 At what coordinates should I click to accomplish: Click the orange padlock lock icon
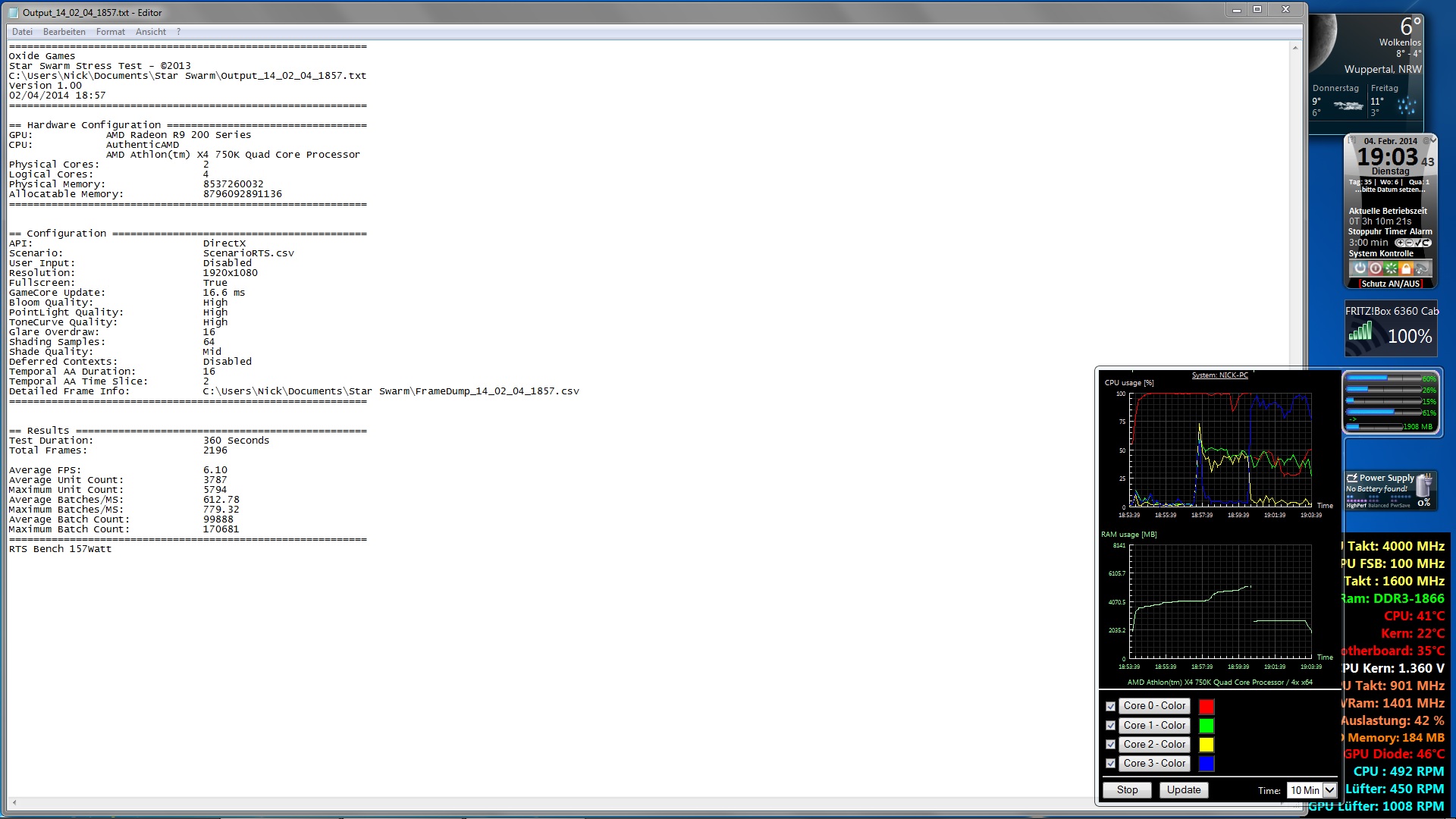click(x=1406, y=268)
